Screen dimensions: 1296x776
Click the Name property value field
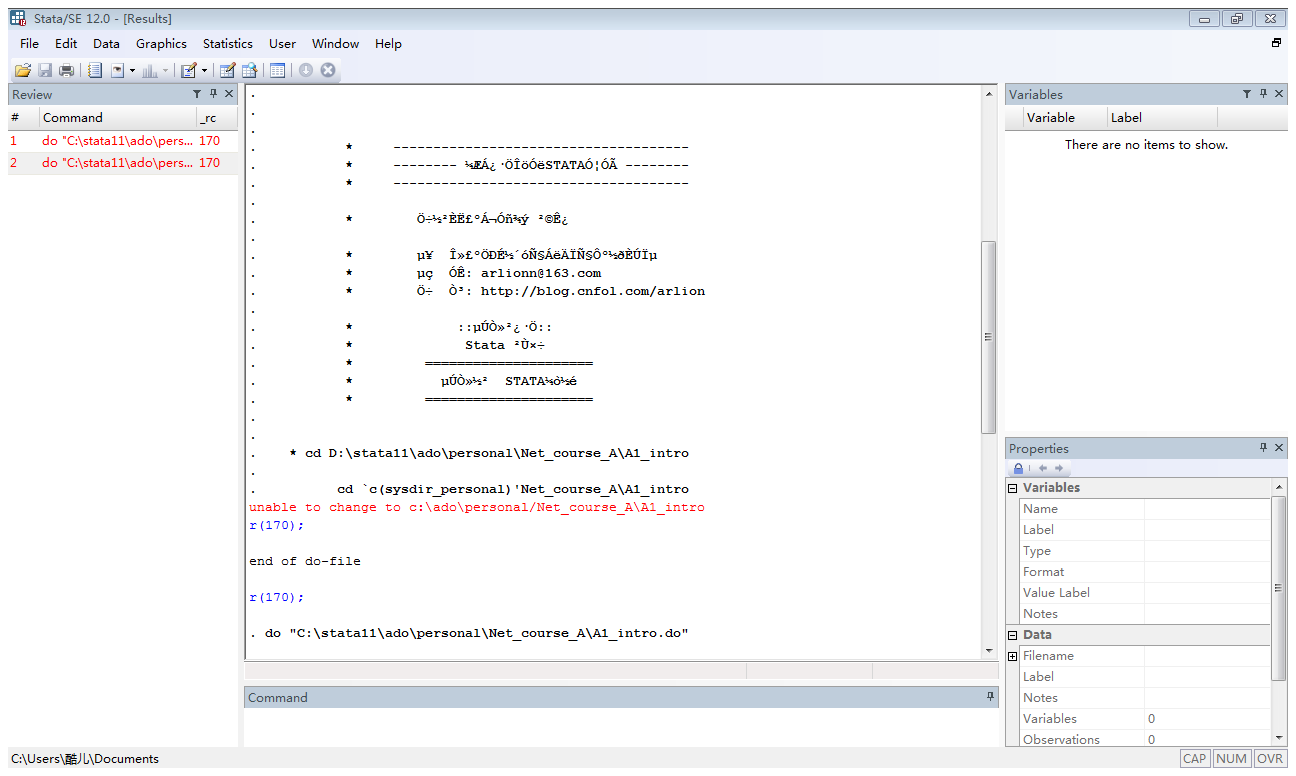1207,509
